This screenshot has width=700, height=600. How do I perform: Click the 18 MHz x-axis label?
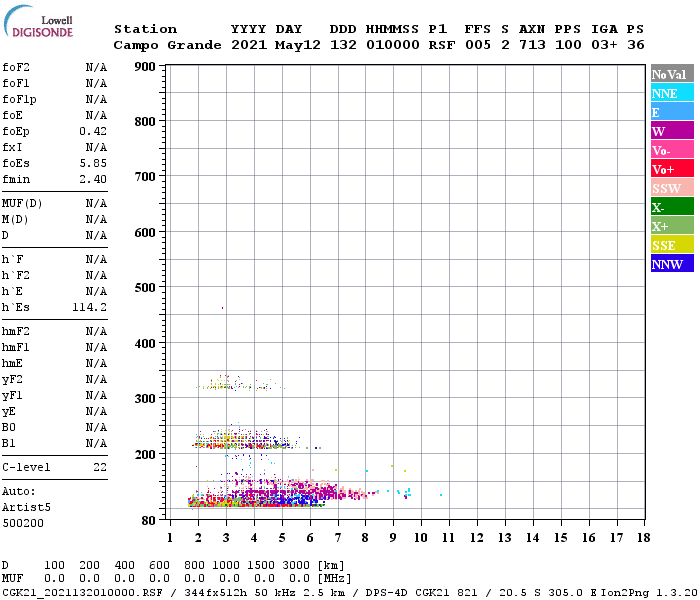(644, 538)
